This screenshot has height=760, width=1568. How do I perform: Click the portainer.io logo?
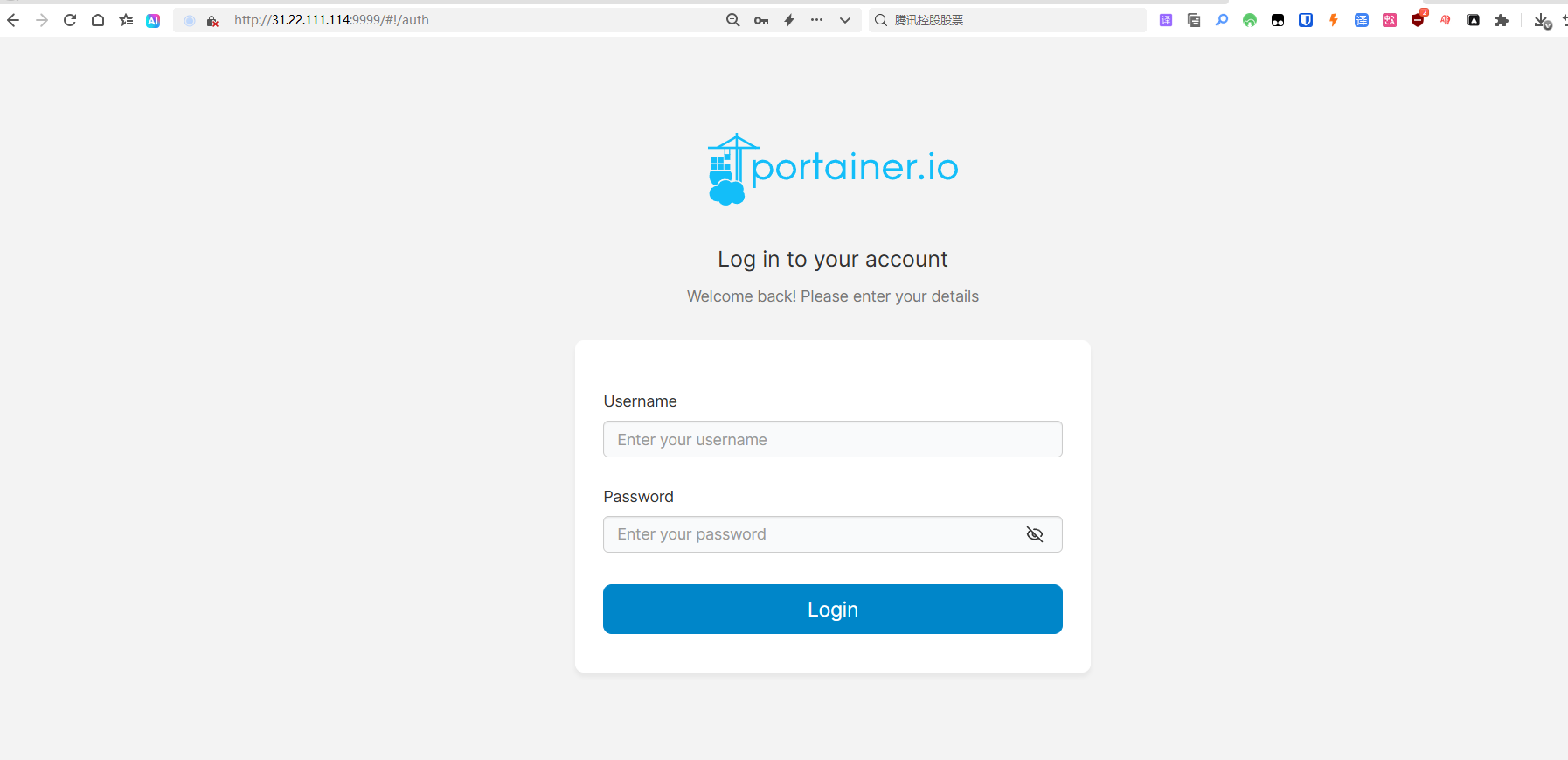[x=833, y=169]
